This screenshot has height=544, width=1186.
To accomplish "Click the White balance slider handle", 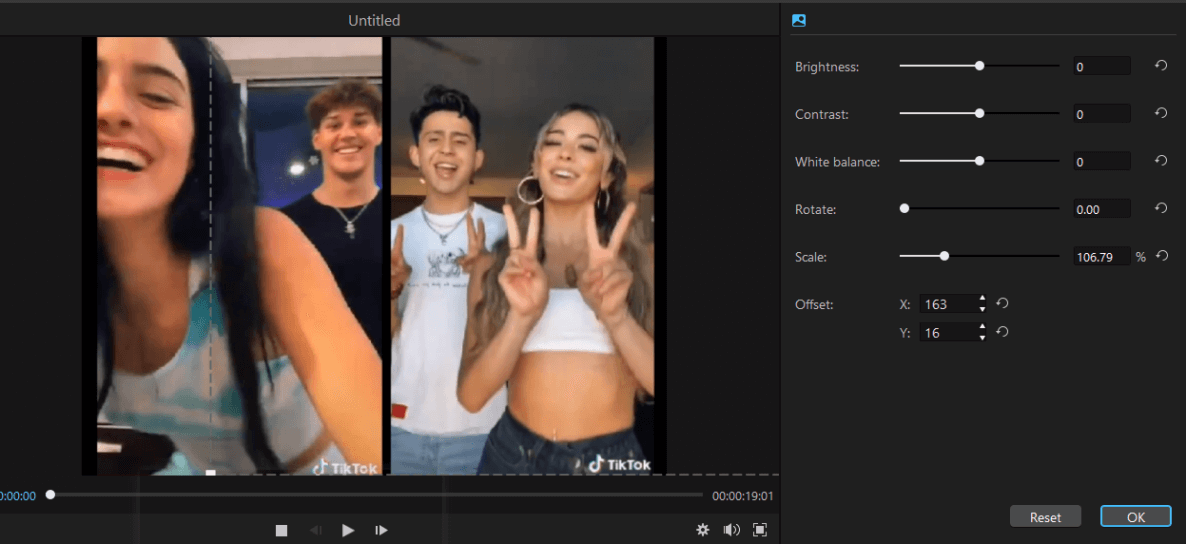I will tap(980, 161).
